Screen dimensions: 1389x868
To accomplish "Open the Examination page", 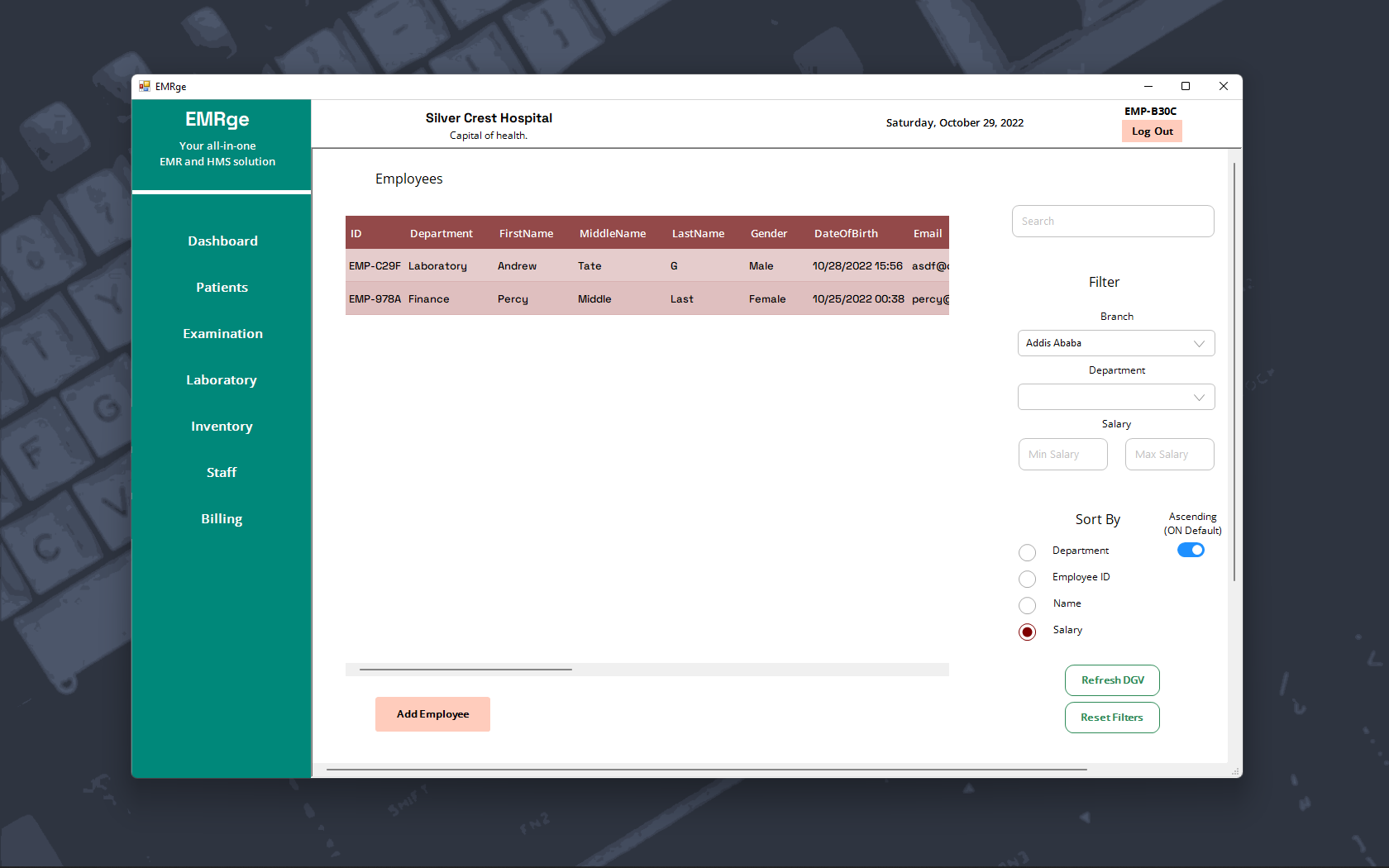I will (222, 333).
